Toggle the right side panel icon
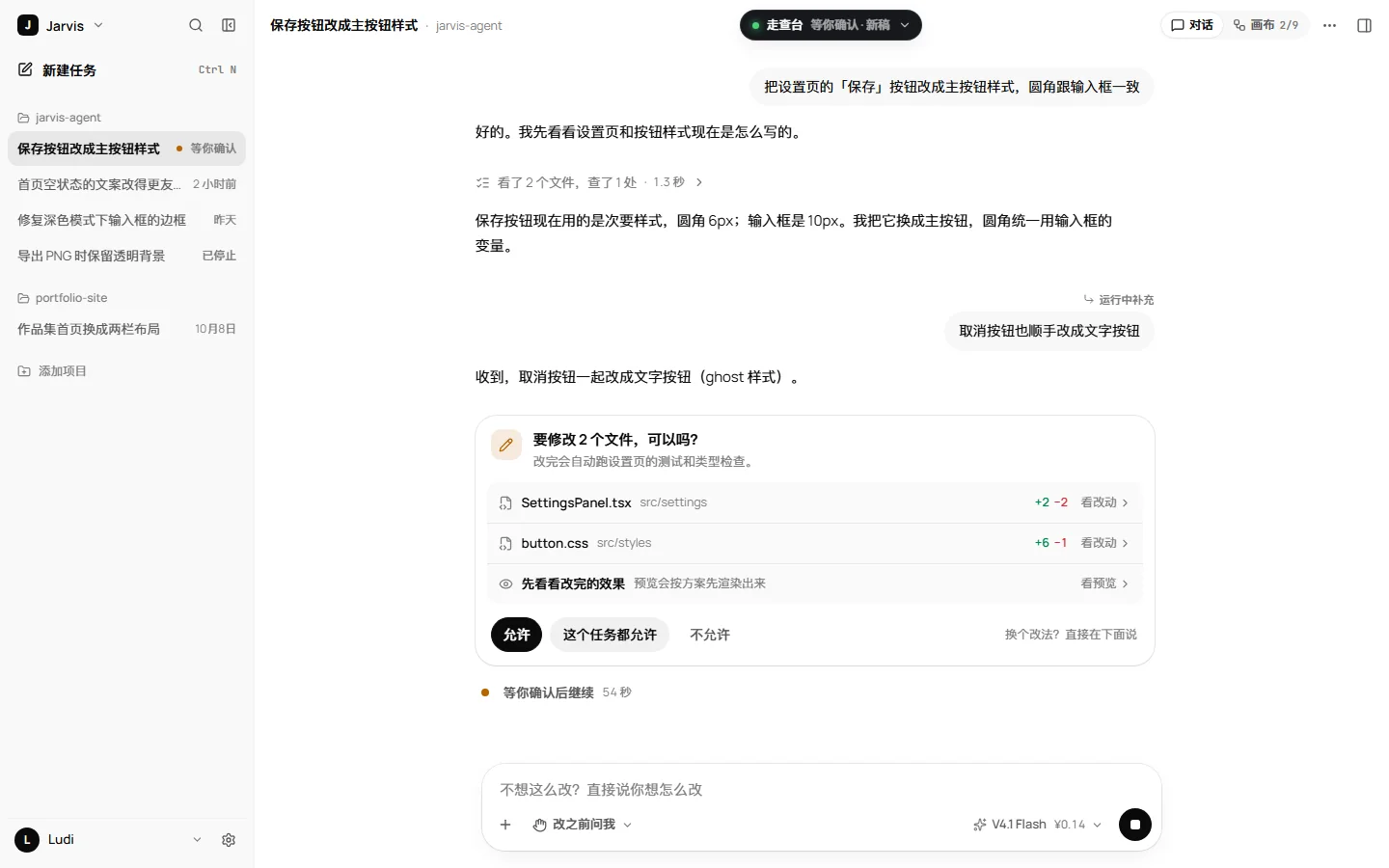 point(1364,25)
